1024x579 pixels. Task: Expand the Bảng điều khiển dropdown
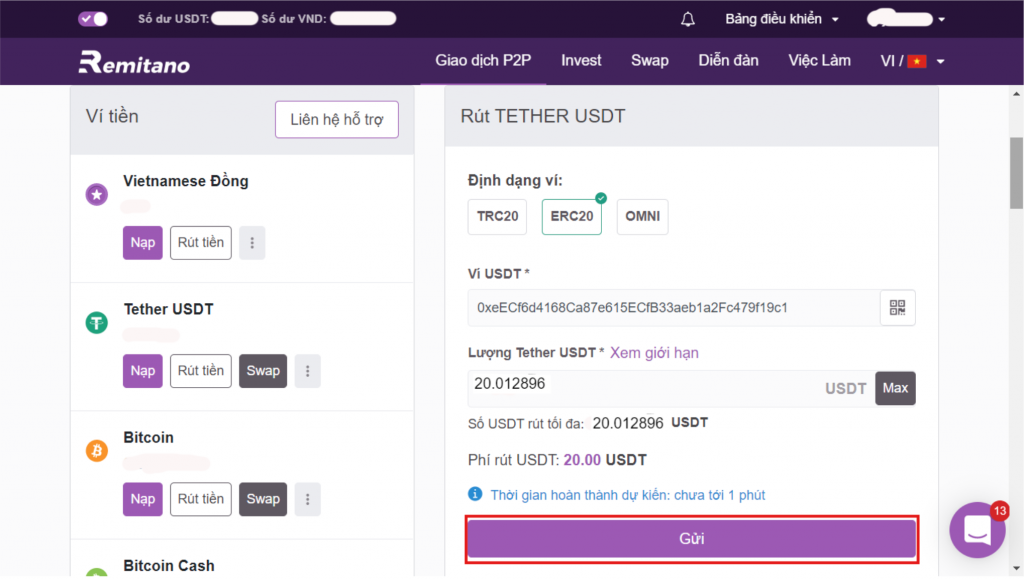click(x=782, y=19)
